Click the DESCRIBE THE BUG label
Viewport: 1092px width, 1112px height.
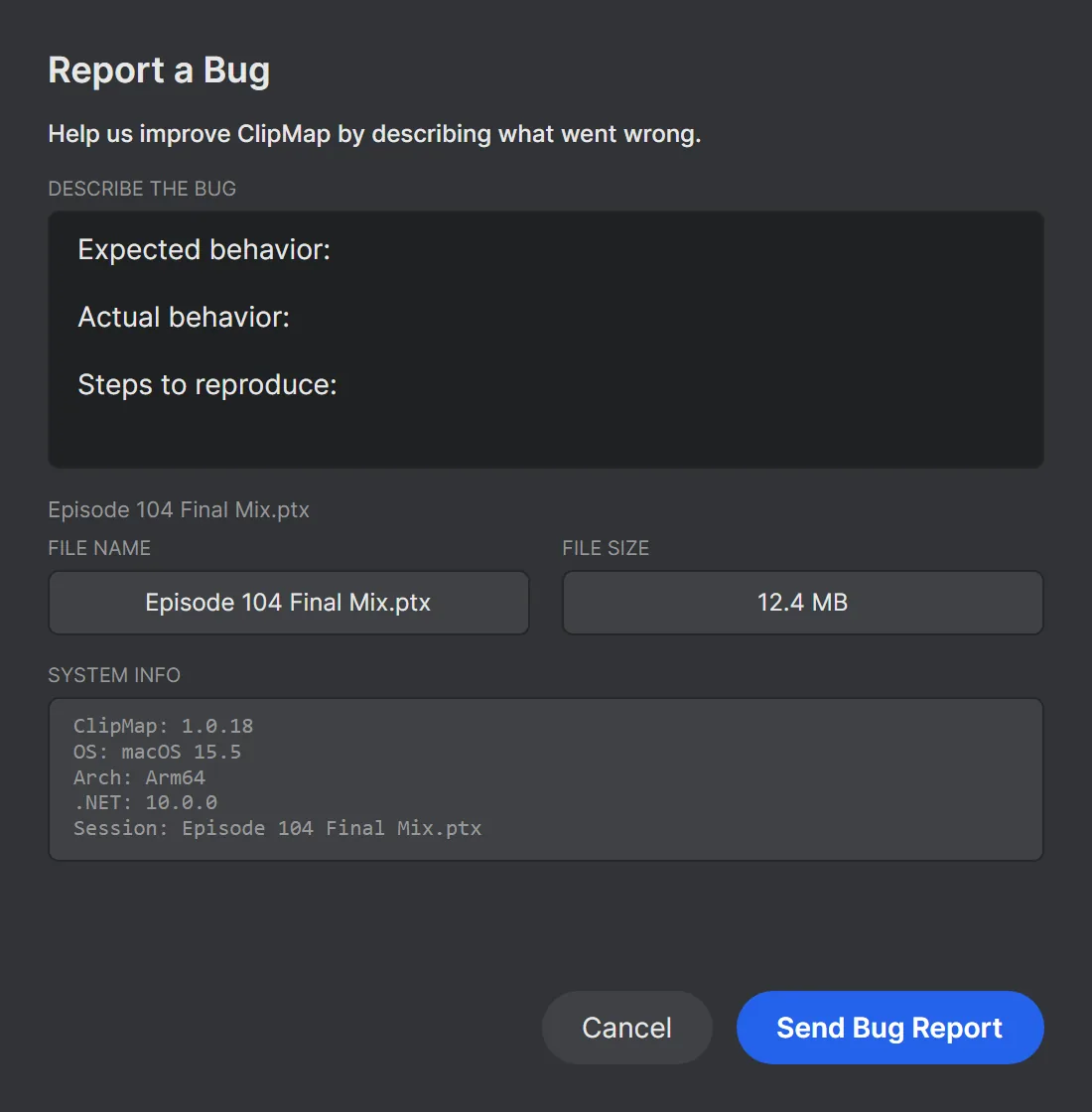click(142, 189)
